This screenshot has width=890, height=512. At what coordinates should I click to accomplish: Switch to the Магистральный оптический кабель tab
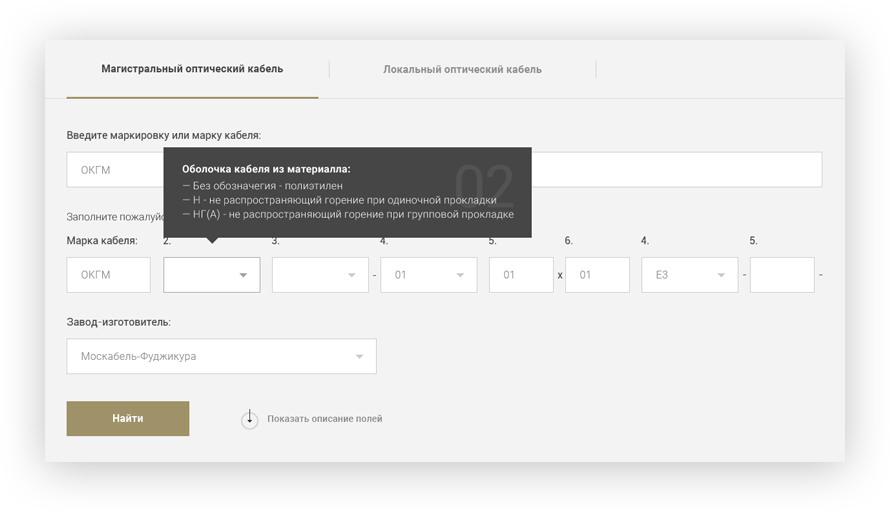(192, 69)
